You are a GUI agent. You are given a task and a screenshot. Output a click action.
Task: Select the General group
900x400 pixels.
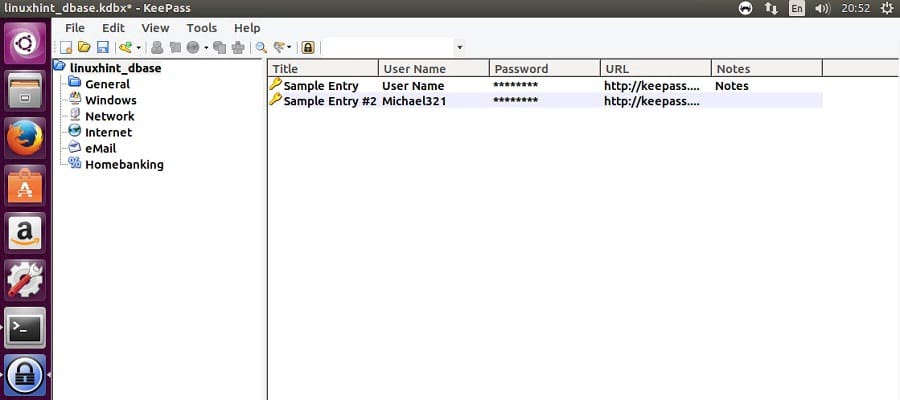point(107,84)
